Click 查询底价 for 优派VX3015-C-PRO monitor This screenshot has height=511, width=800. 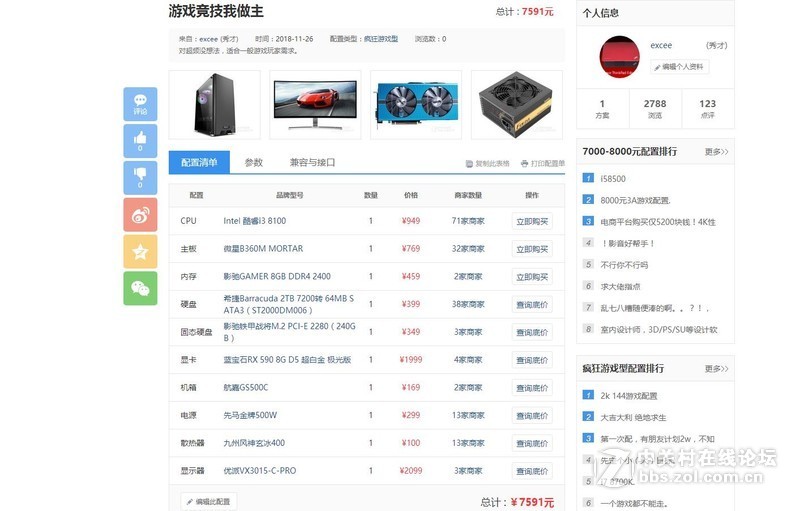tap(532, 471)
